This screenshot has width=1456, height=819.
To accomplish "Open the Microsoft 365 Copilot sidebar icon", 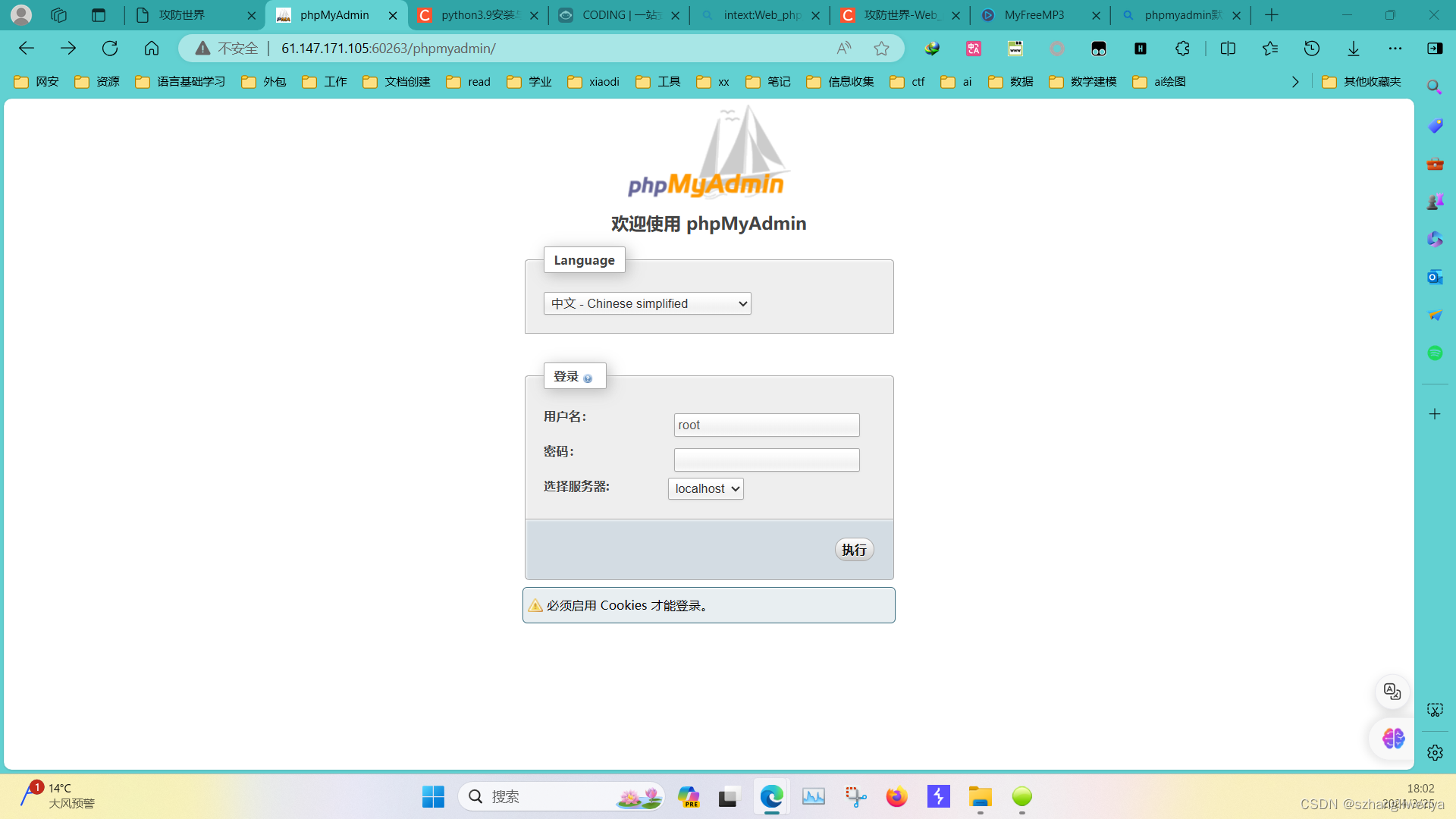I will click(x=1434, y=239).
